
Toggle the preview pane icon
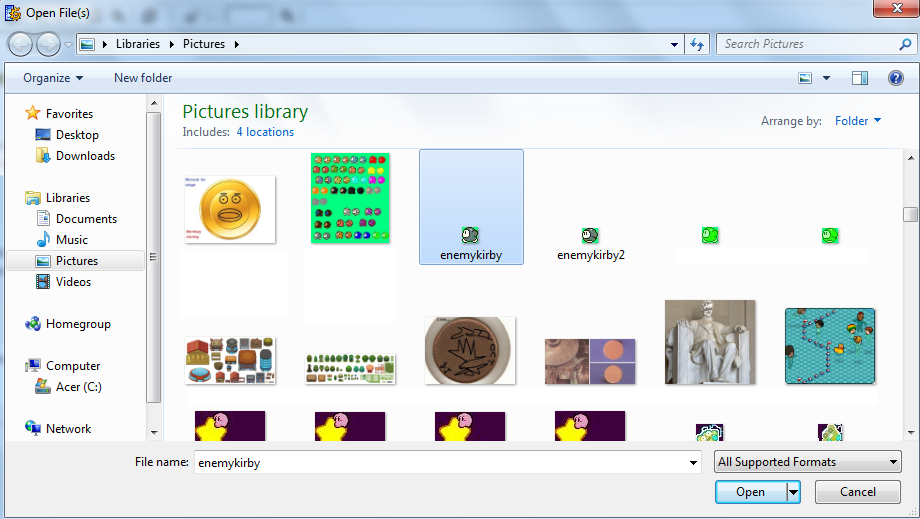860,78
